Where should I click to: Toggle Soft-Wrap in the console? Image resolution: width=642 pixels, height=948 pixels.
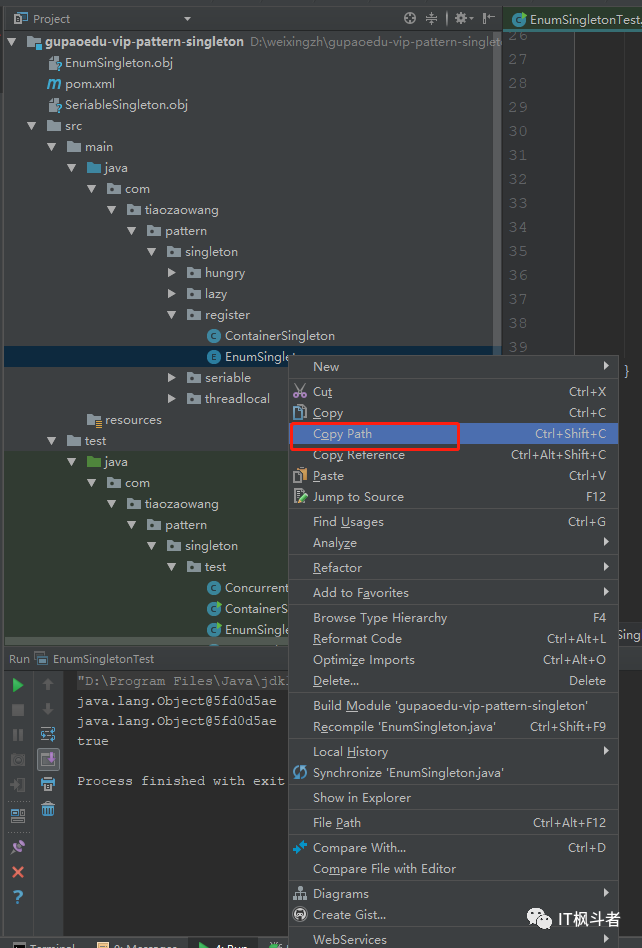[48, 734]
